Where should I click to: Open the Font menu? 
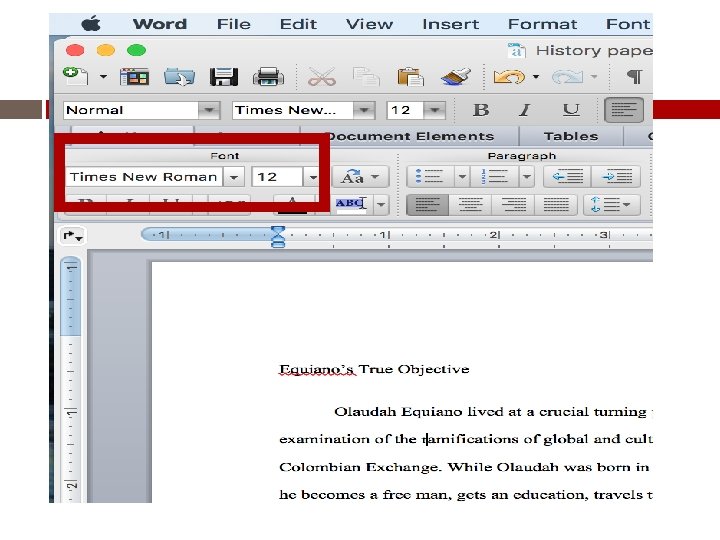click(628, 24)
